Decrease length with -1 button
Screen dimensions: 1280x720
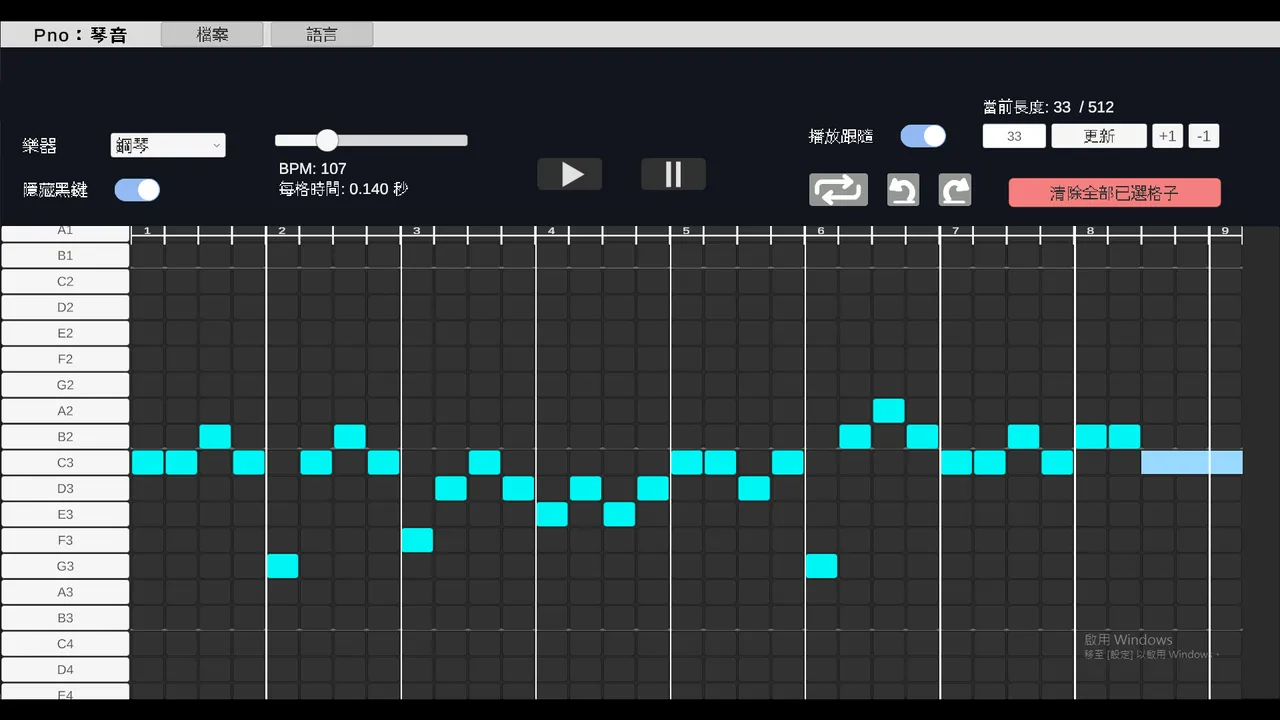coord(1204,136)
